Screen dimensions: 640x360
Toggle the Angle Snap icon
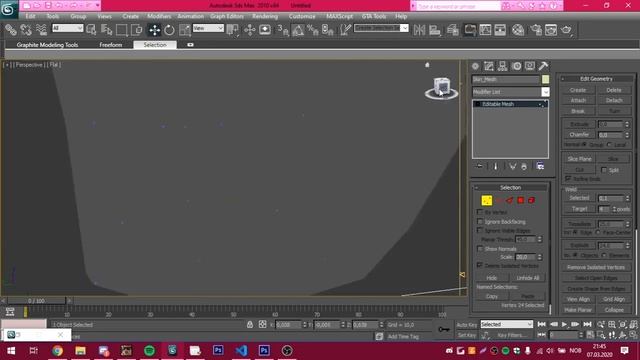pos(298,29)
